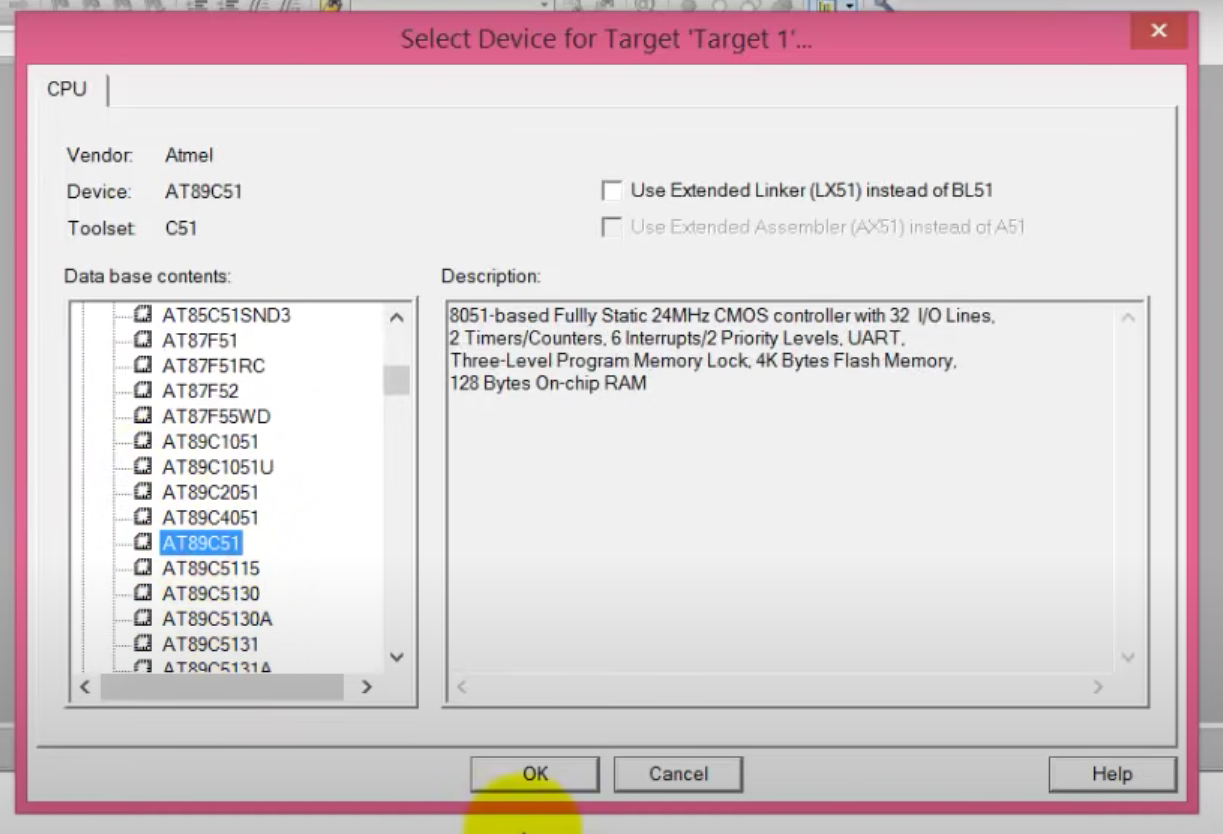1223x834 pixels.
Task: Click the chip icon beside AT87F52
Action: 143,391
